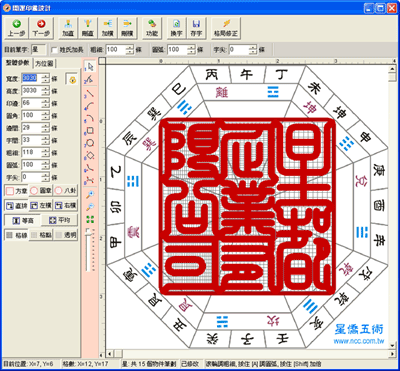The height and width of the screenshot is (371, 400).
Task: Switch to the 方位圖 tab
Action: coord(45,64)
